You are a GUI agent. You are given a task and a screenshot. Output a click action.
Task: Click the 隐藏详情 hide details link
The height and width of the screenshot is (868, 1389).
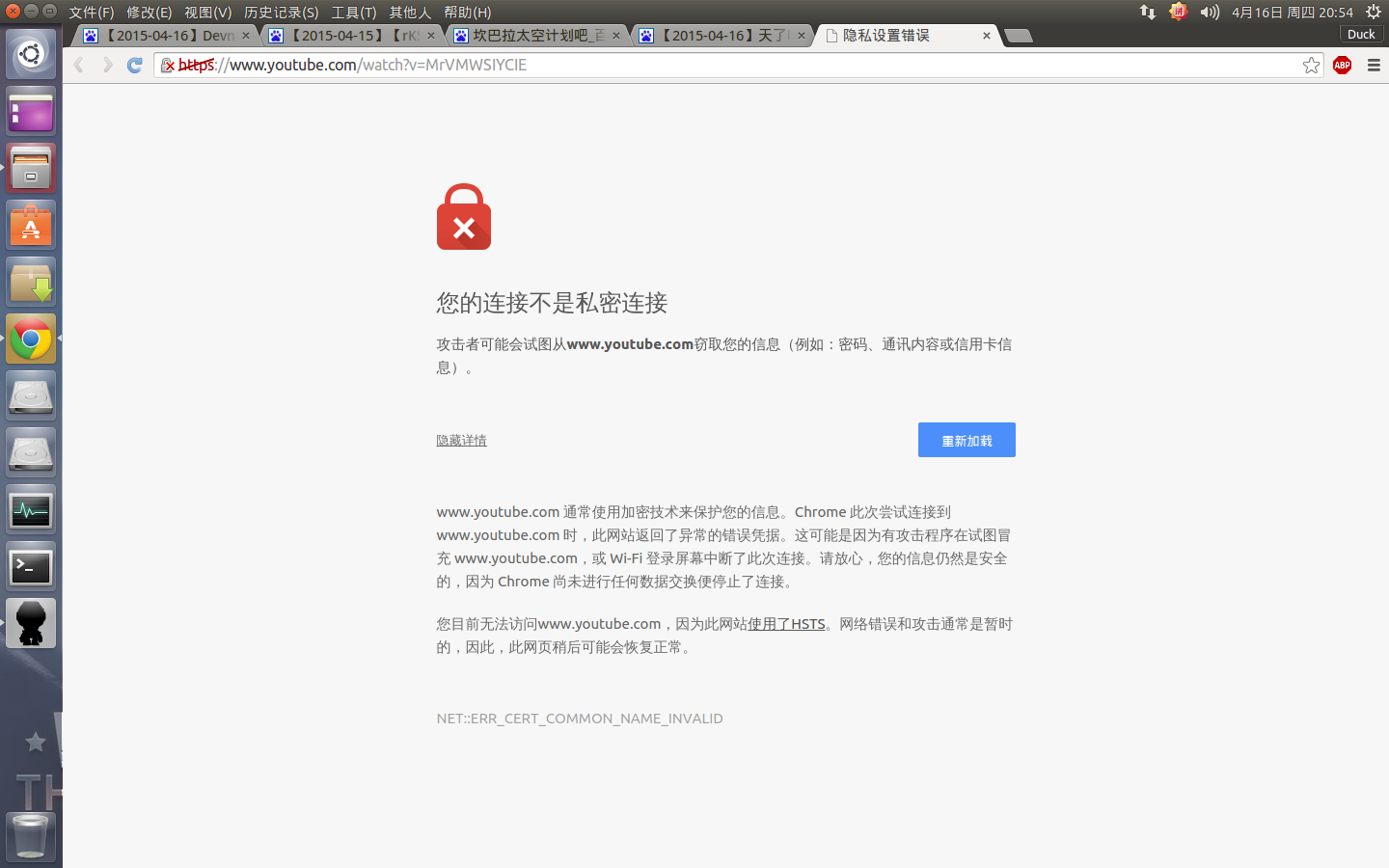(x=461, y=440)
